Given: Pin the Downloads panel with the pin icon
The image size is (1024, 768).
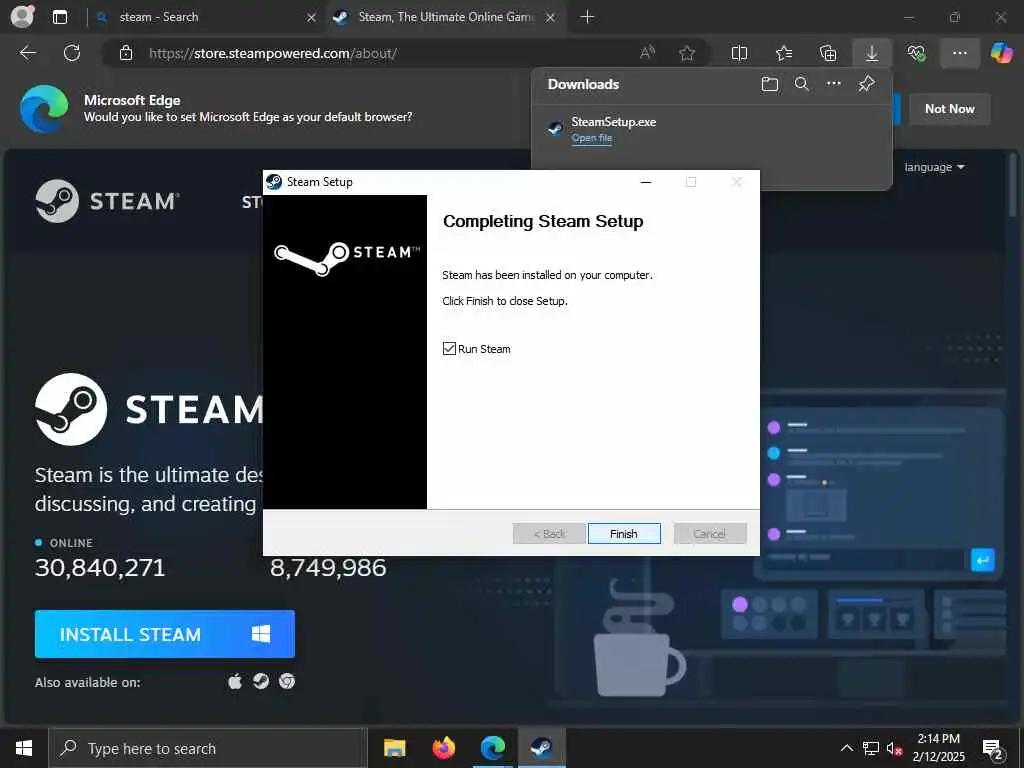Looking at the screenshot, I should coord(867,84).
